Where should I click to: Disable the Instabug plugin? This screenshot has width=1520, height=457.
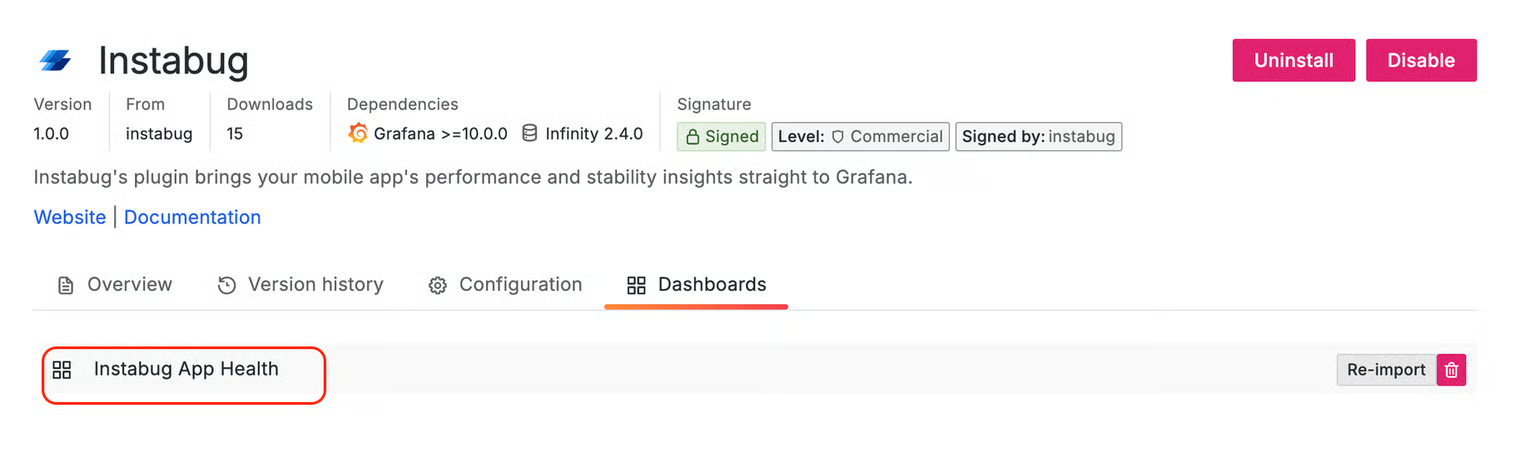coord(1421,60)
